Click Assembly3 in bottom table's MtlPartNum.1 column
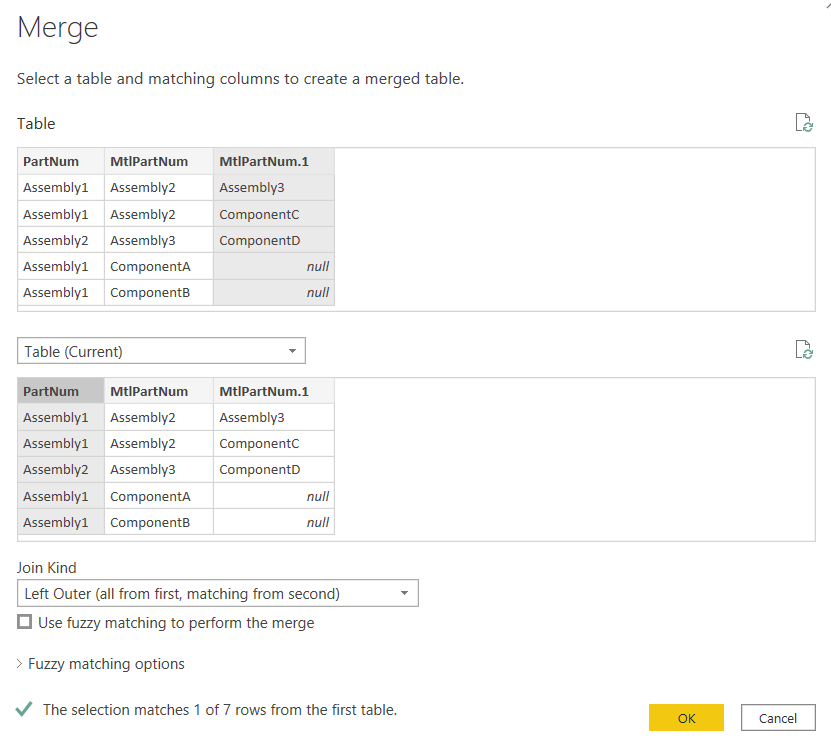831x741 pixels. coord(274,417)
